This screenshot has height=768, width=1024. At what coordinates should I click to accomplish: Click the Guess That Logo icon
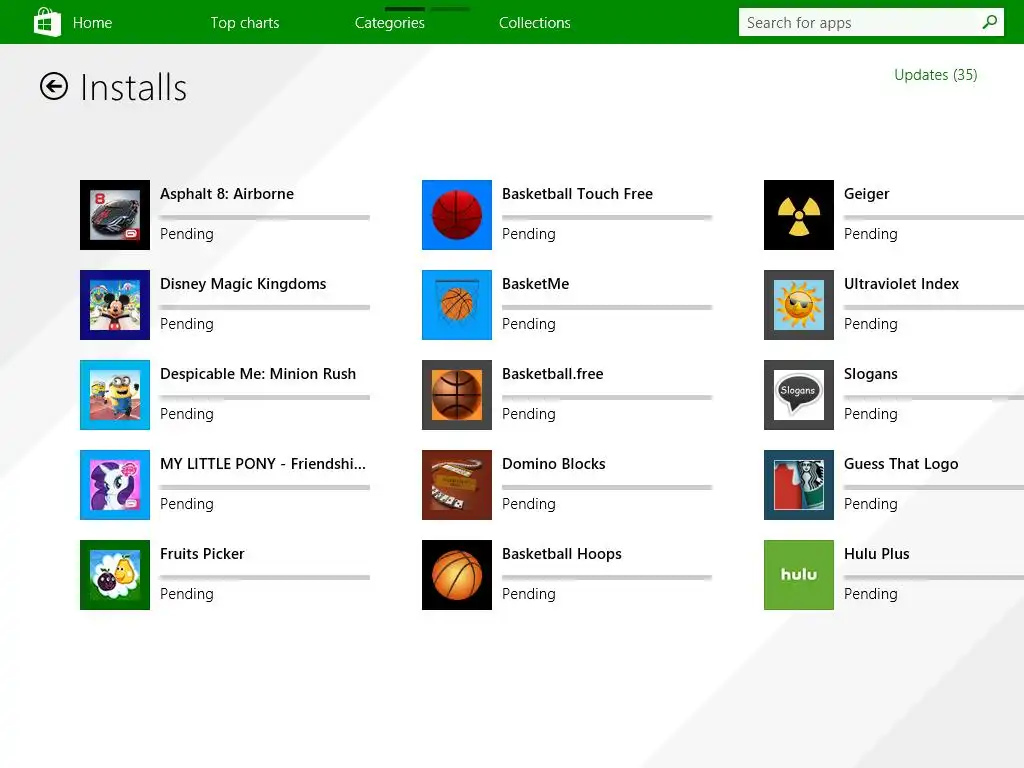799,485
